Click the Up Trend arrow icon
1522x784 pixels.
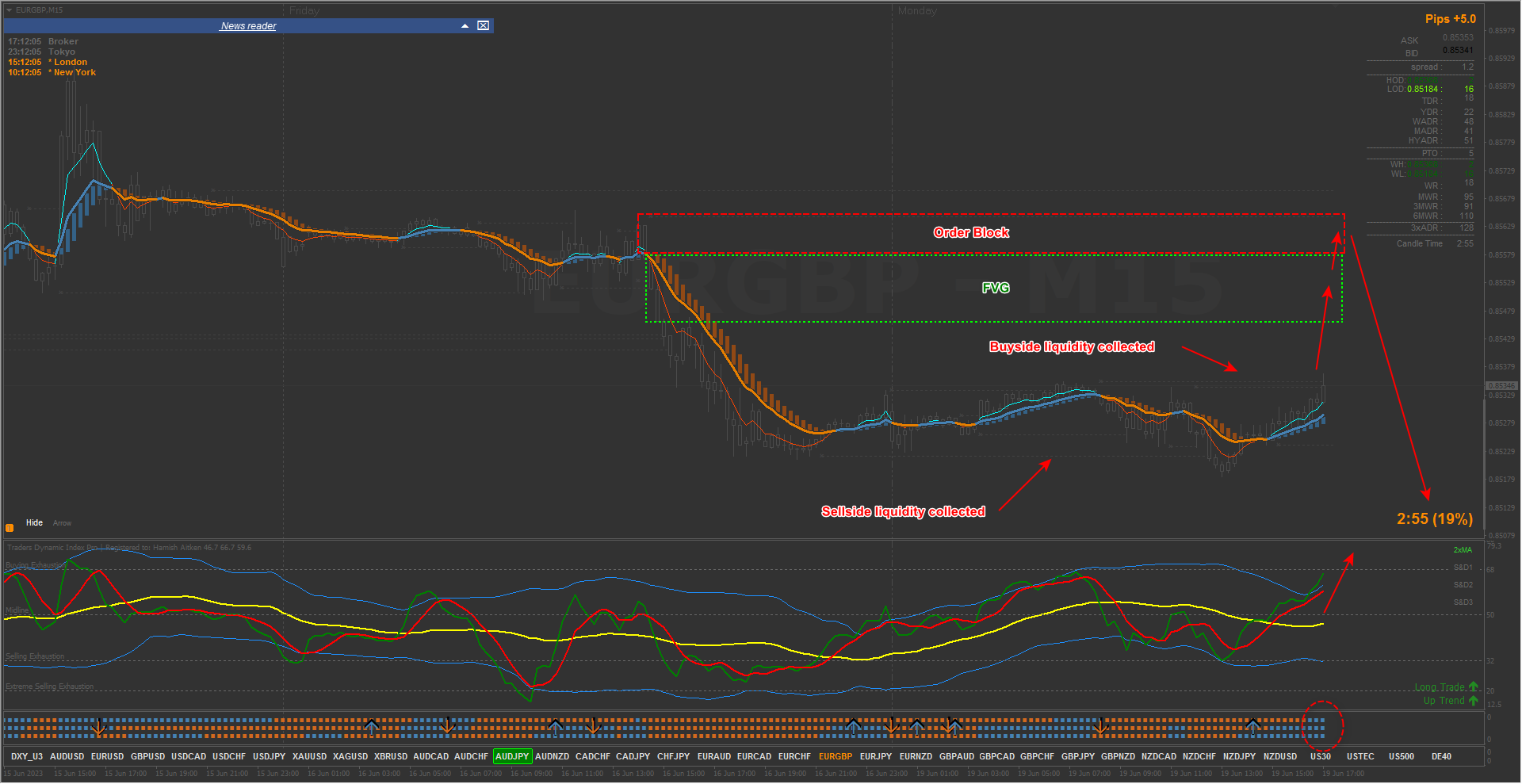1473,701
